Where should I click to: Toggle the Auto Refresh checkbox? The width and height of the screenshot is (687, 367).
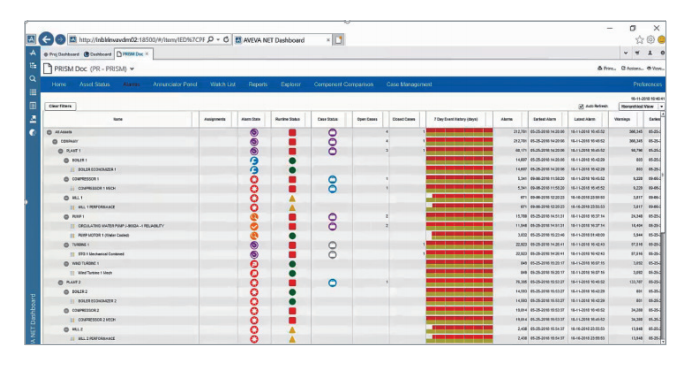(581, 106)
